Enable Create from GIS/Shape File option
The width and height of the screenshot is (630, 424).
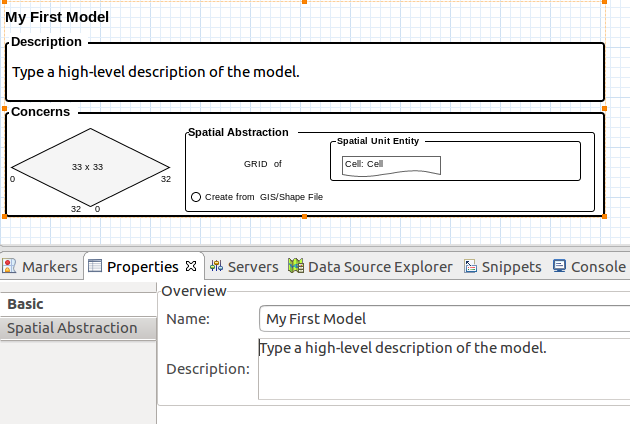pyautogui.click(x=196, y=197)
